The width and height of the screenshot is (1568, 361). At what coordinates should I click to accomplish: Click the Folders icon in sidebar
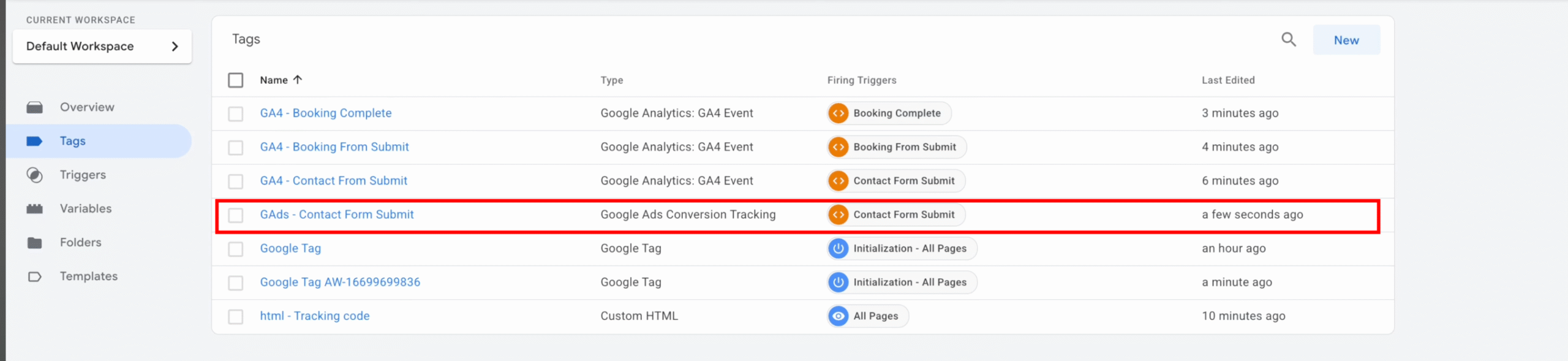(x=35, y=243)
